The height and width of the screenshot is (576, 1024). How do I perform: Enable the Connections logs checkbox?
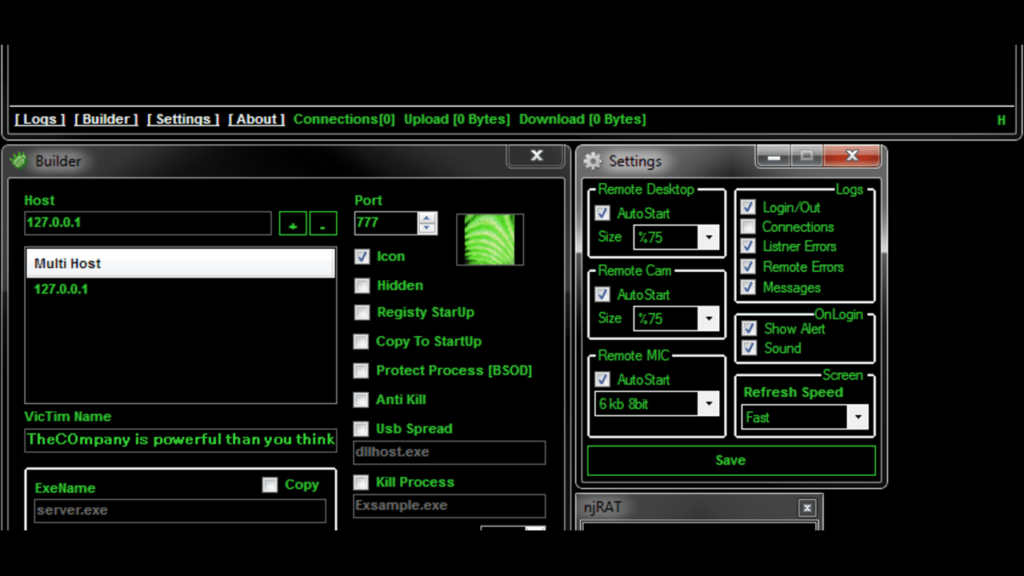[x=748, y=227]
